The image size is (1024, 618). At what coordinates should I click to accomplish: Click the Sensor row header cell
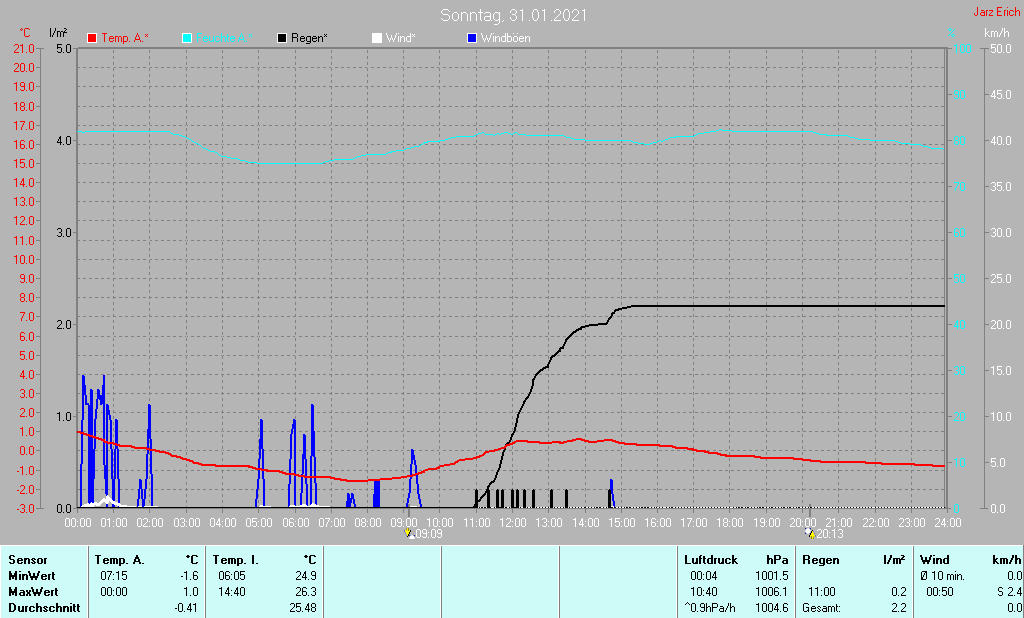28,560
